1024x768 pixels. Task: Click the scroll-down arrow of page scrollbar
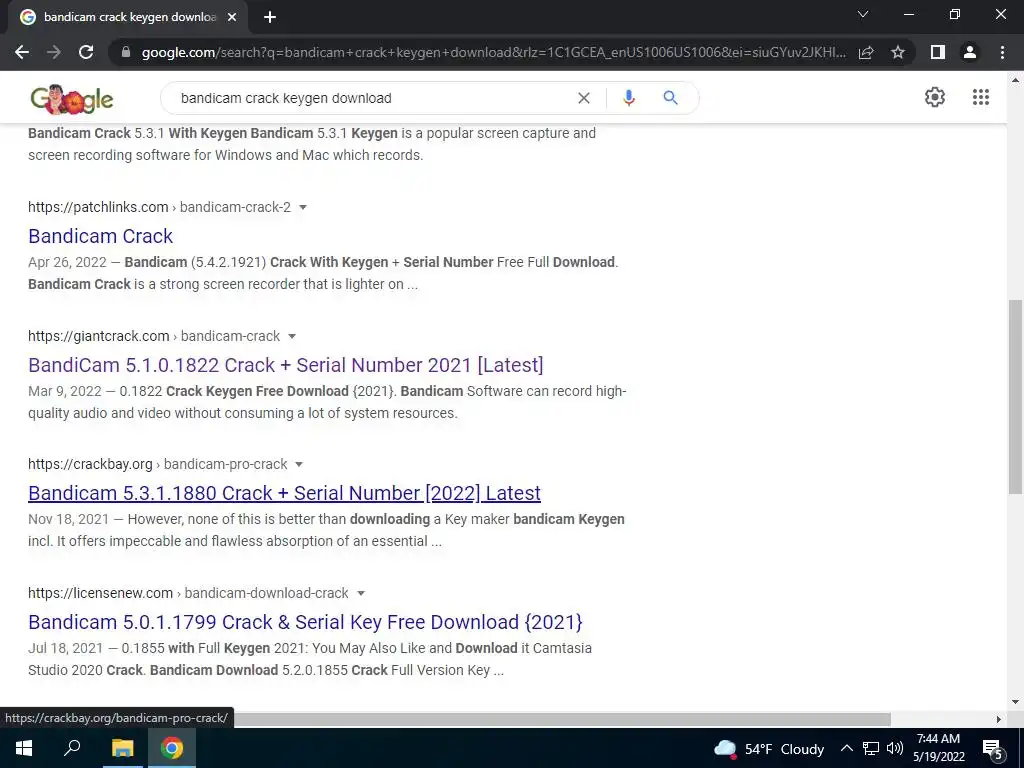click(x=1015, y=703)
